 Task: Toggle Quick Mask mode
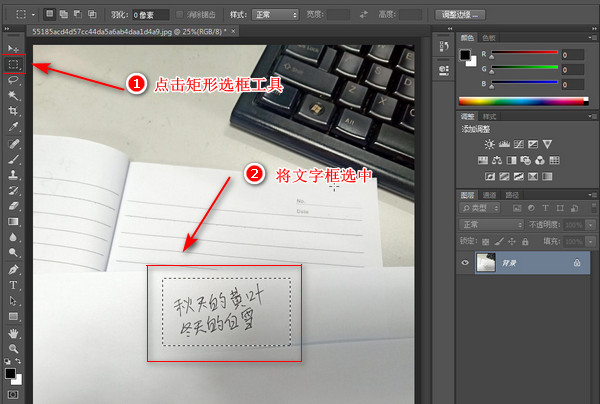click(13, 394)
